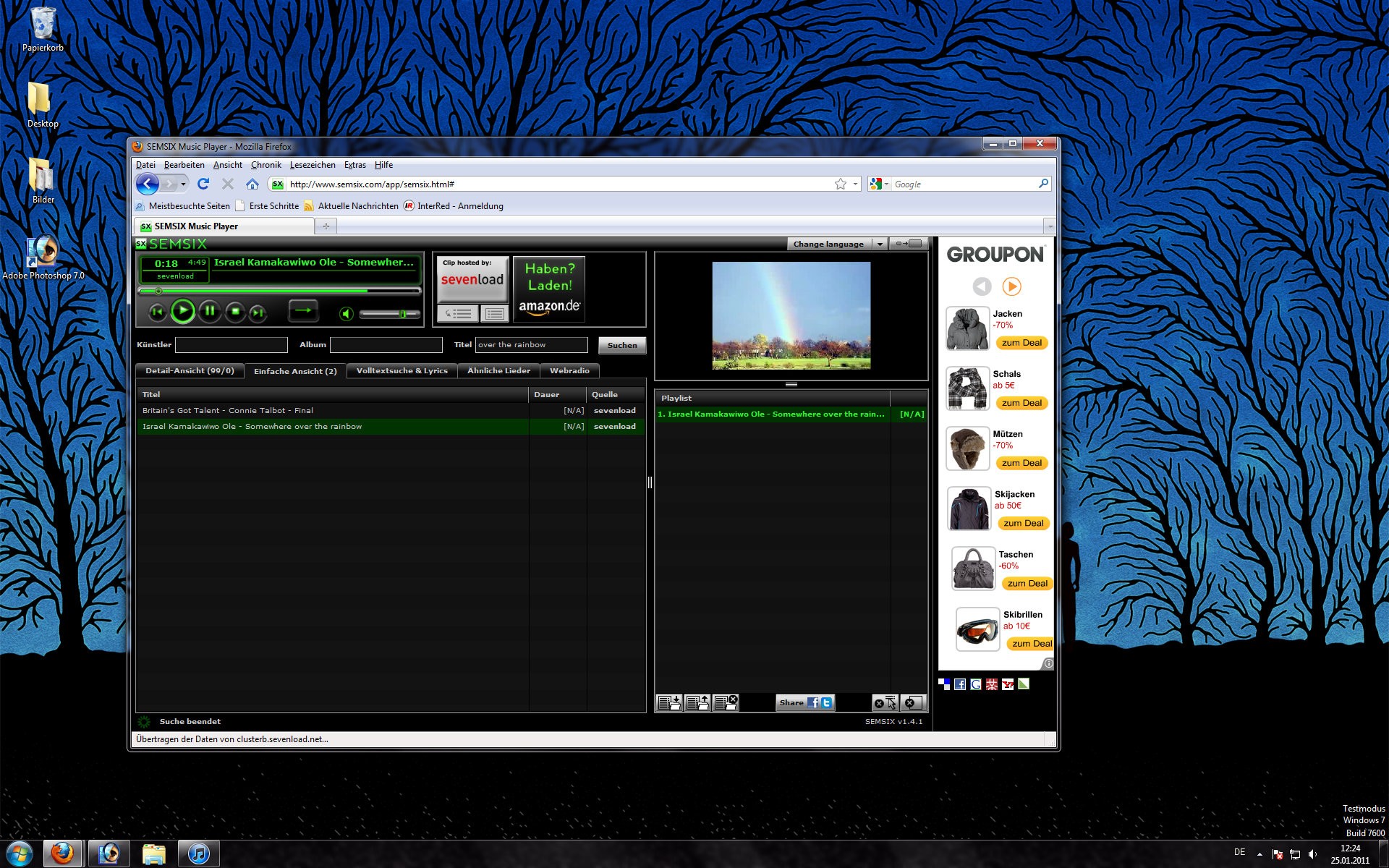Open the Ähnliche Lieder tab

coord(498,370)
